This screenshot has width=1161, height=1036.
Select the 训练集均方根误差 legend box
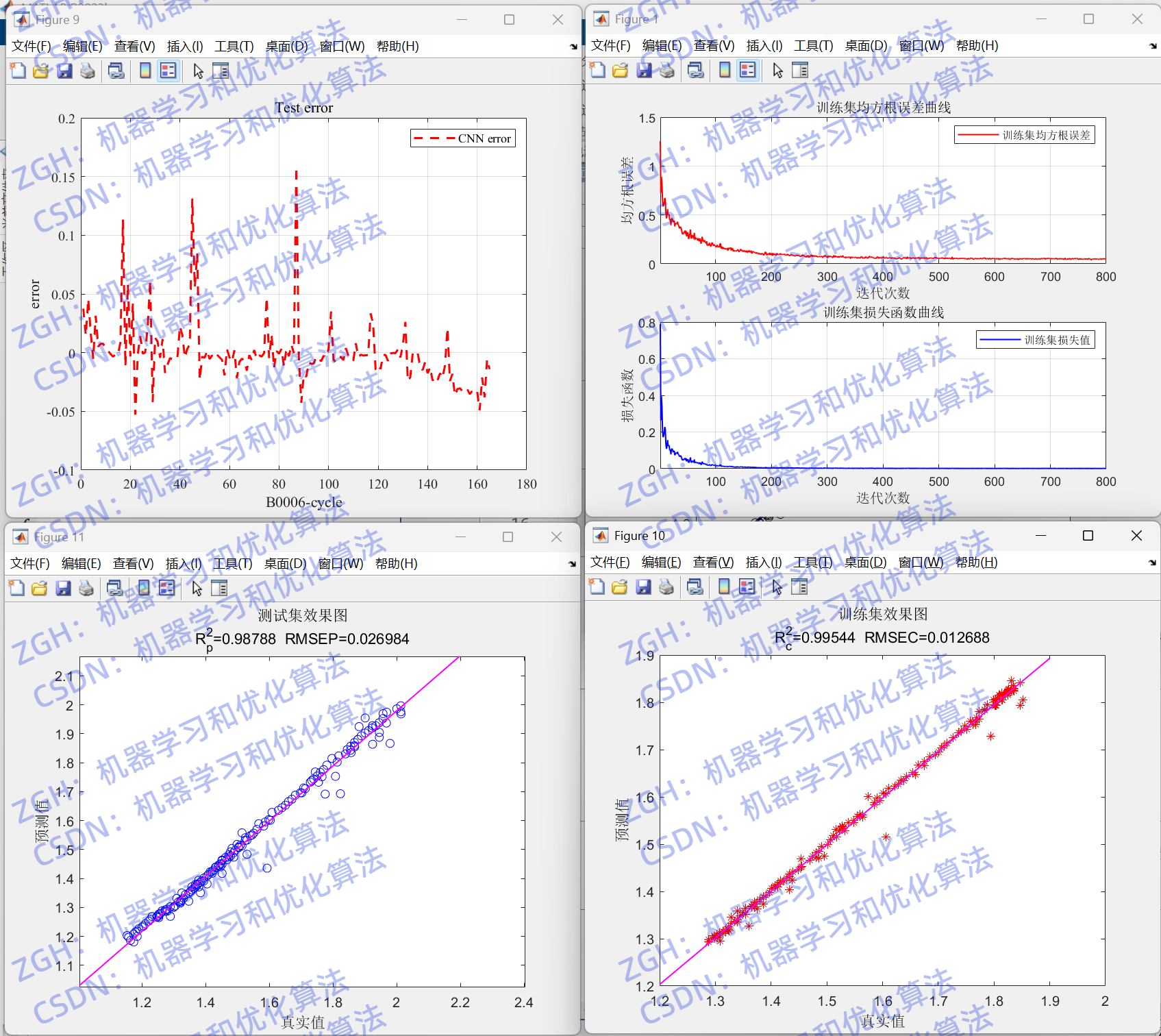[x=1025, y=135]
